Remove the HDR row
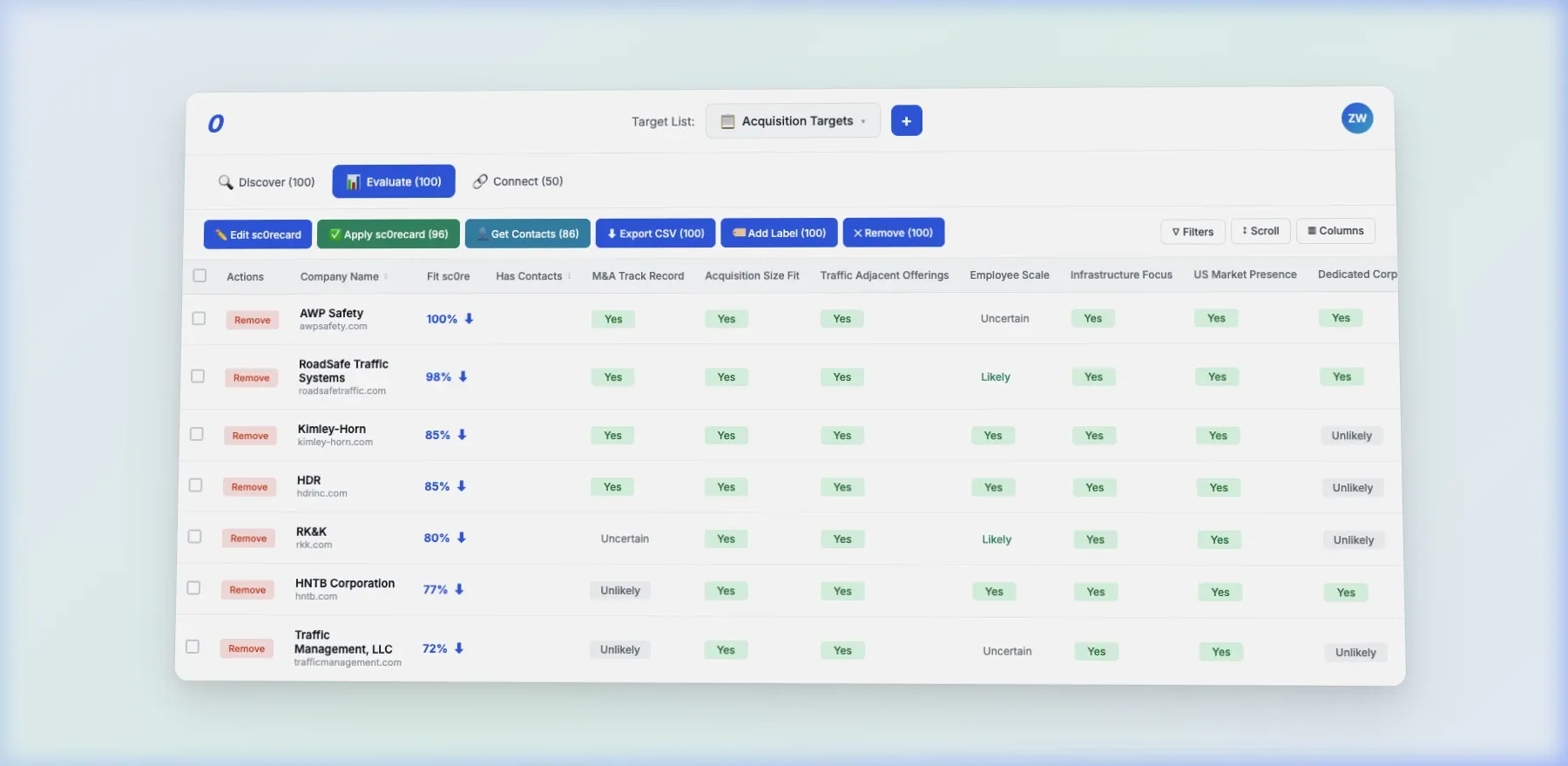This screenshot has width=1568, height=766. [x=250, y=487]
